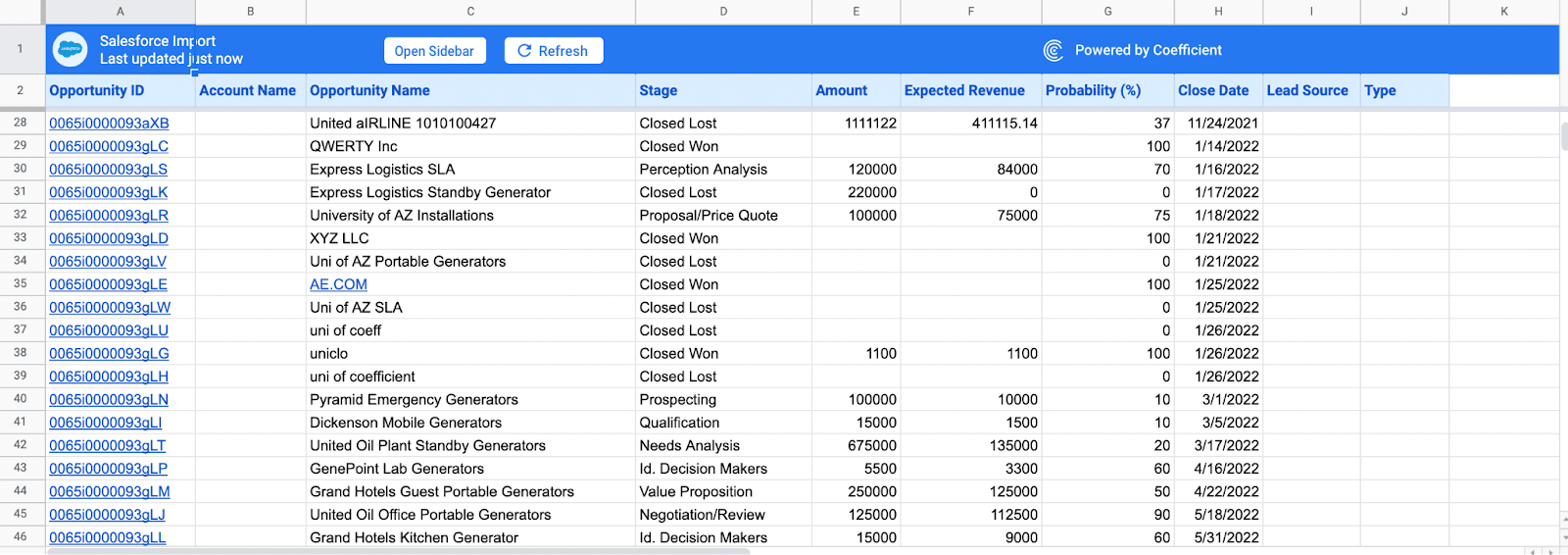Select row 28 header
Image resolution: width=1568 pixels, height=555 pixels.
point(21,123)
